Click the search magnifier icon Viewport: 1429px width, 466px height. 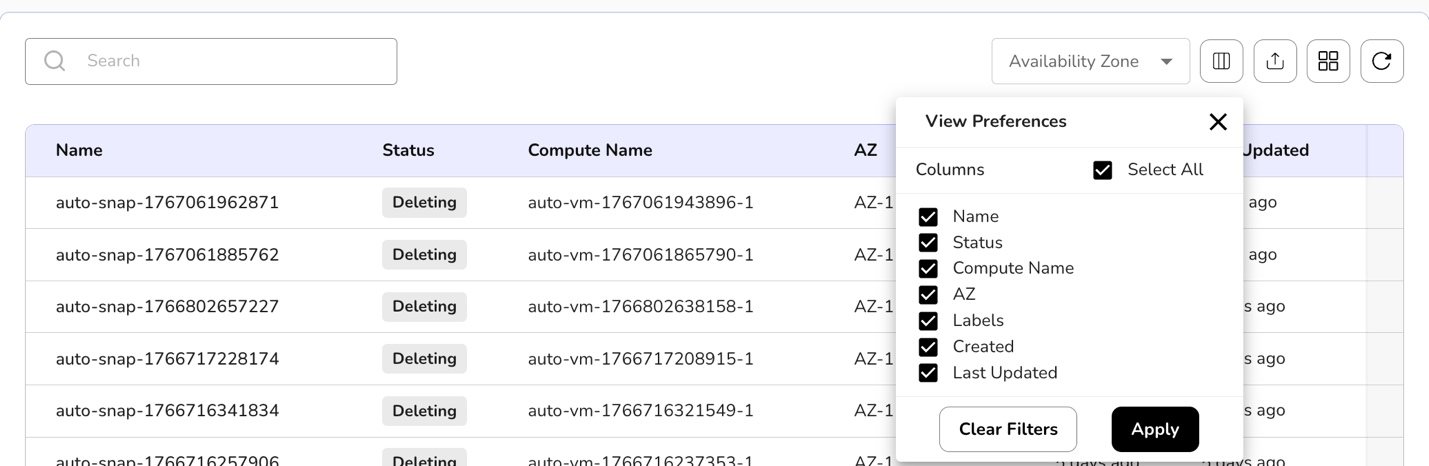55,61
